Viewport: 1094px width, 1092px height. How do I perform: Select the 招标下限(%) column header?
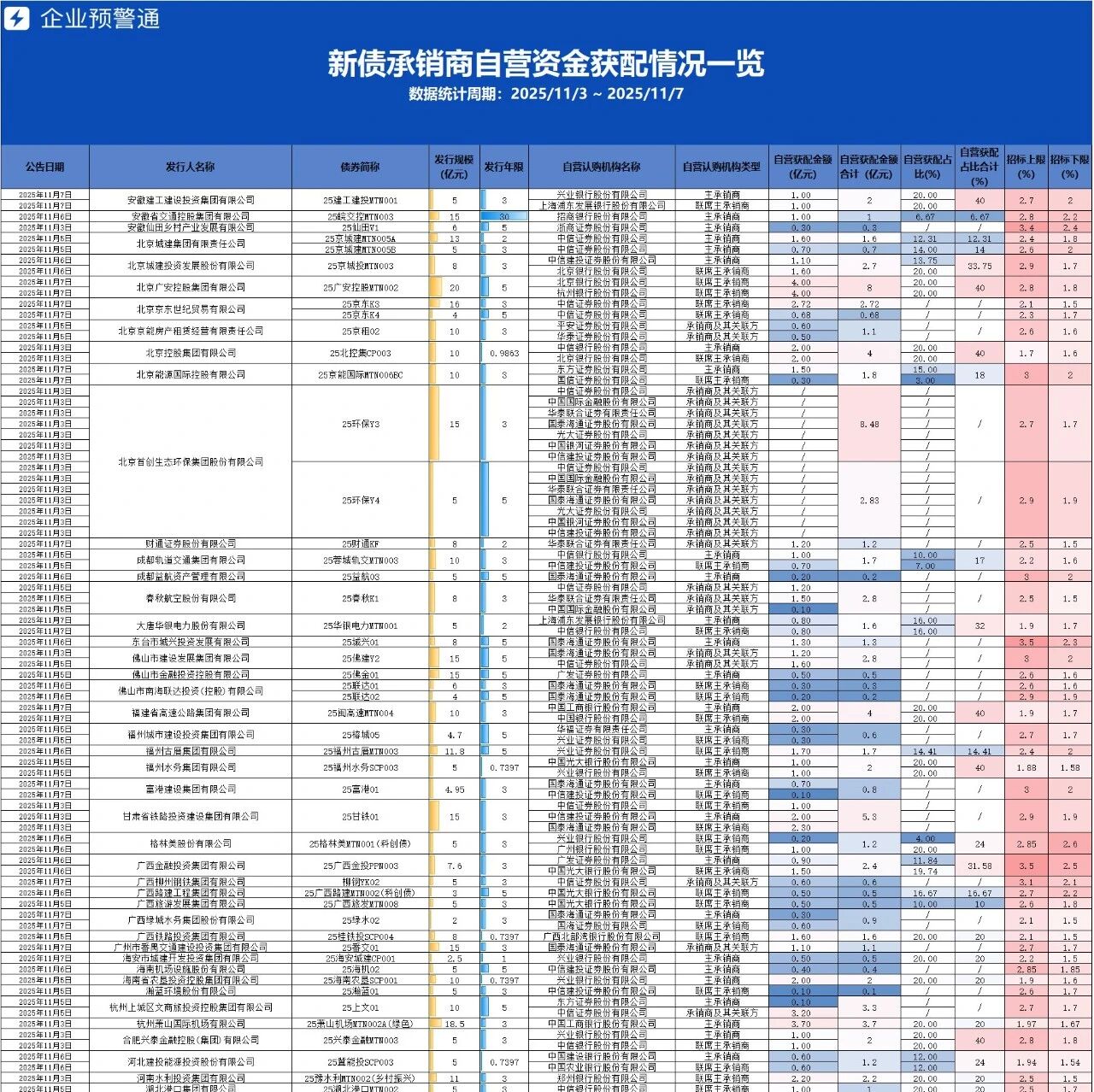coord(1070,167)
